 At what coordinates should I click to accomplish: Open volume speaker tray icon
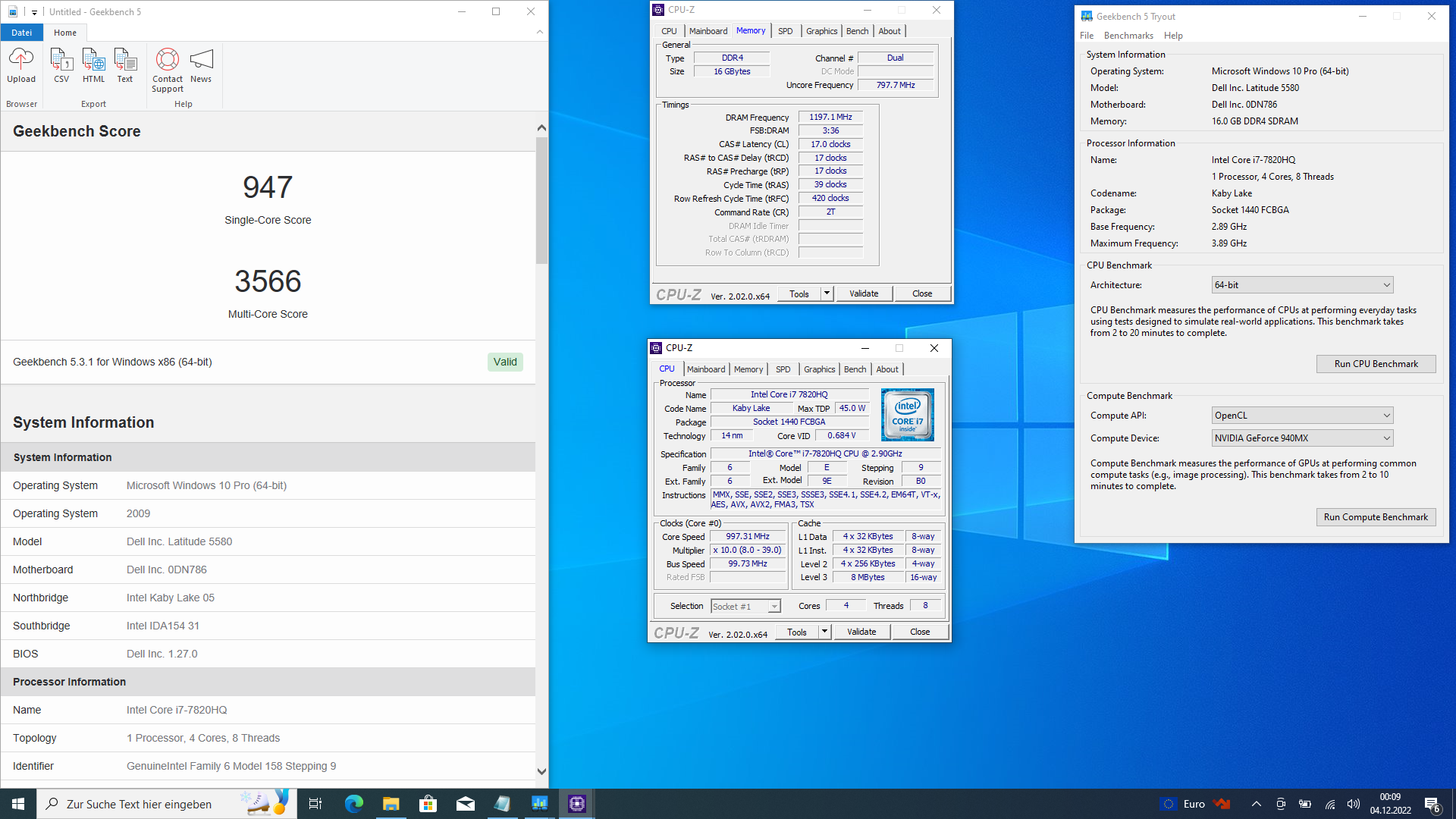click(x=1354, y=804)
